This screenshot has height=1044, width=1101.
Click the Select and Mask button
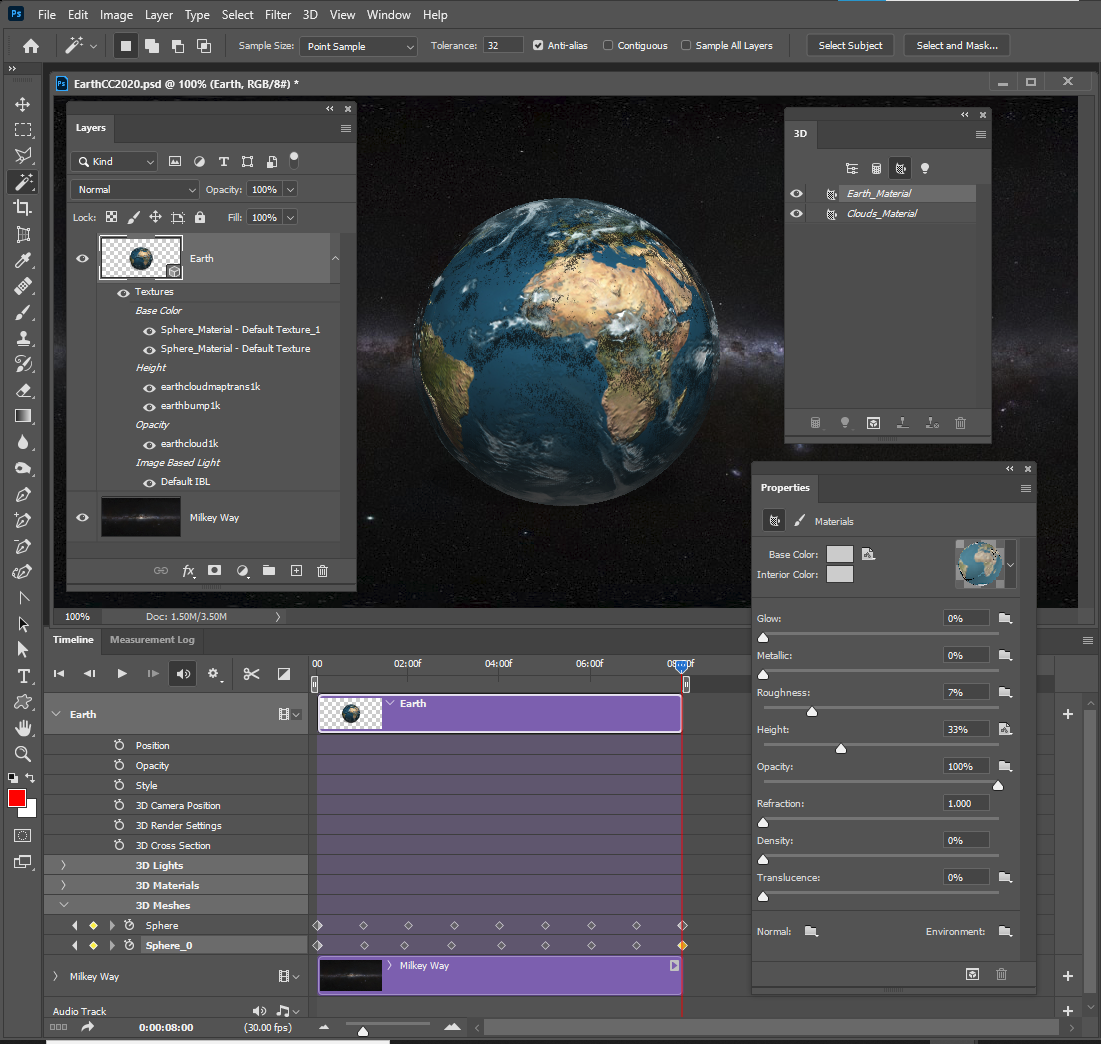tap(956, 45)
